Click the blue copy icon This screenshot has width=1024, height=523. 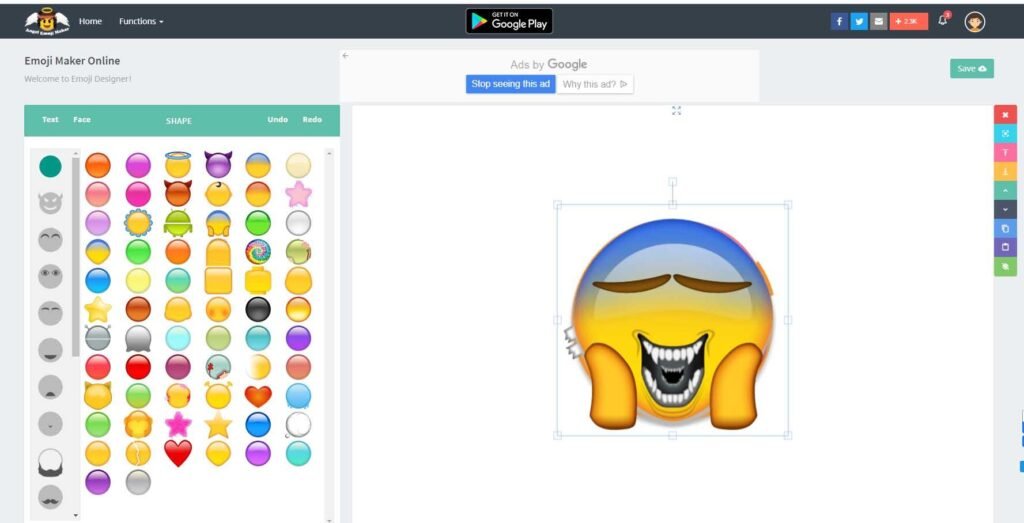1005,229
